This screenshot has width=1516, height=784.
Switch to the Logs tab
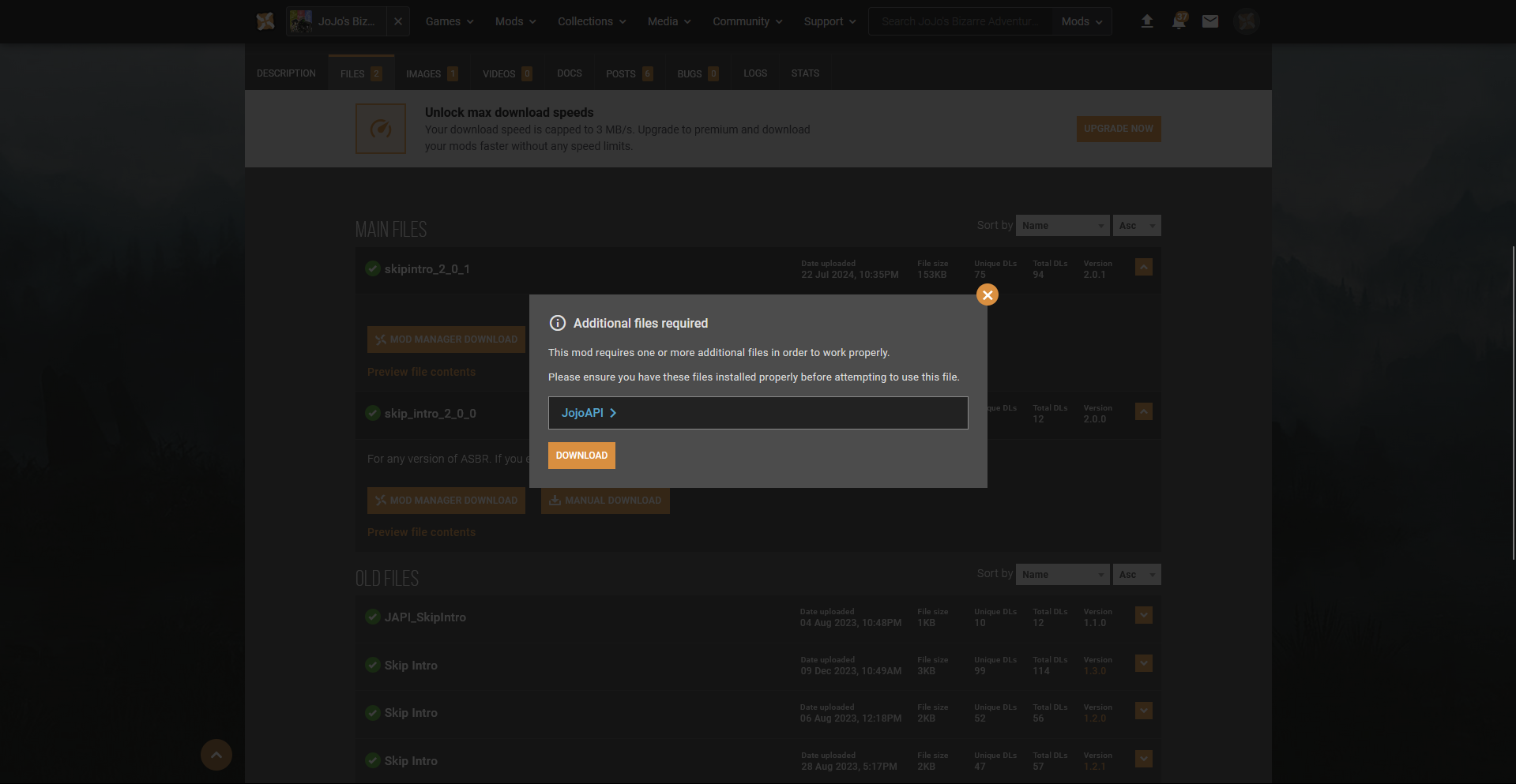click(755, 73)
